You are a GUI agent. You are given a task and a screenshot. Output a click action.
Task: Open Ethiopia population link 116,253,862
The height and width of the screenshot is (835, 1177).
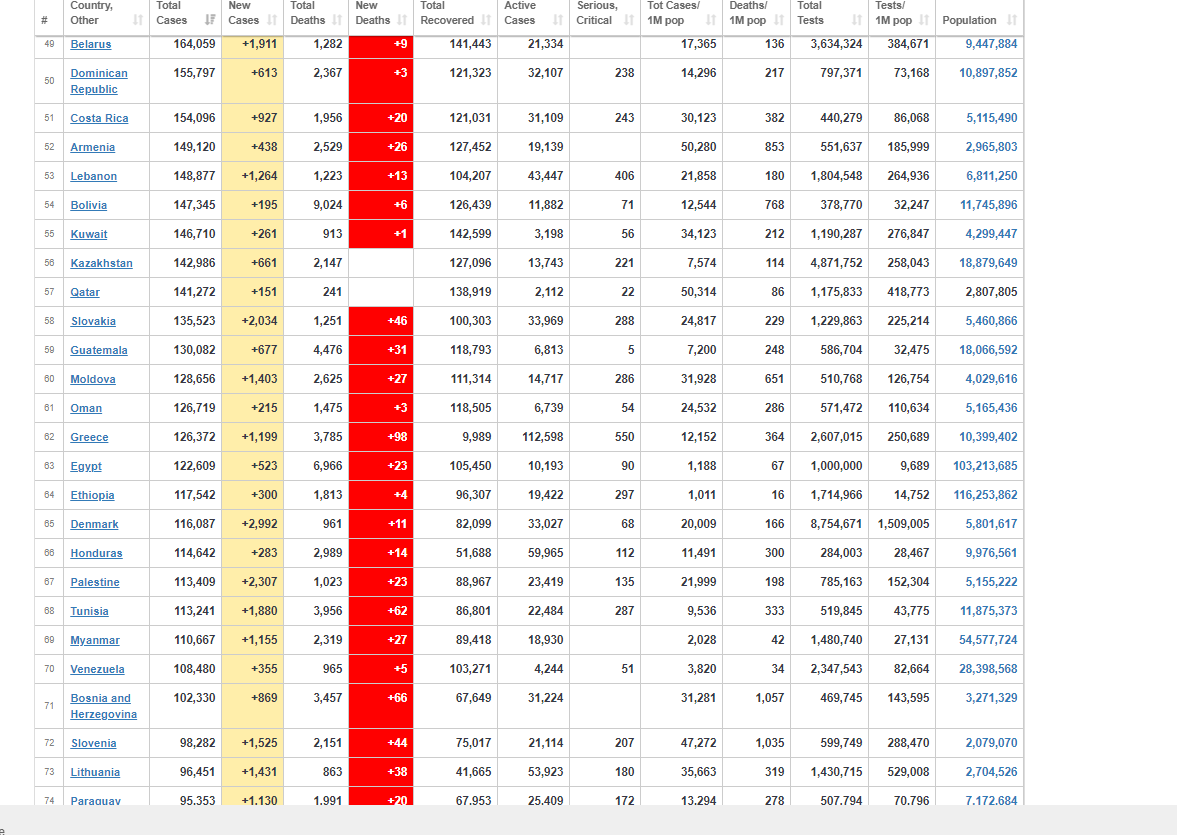pyautogui.click(x=985, y=495)
